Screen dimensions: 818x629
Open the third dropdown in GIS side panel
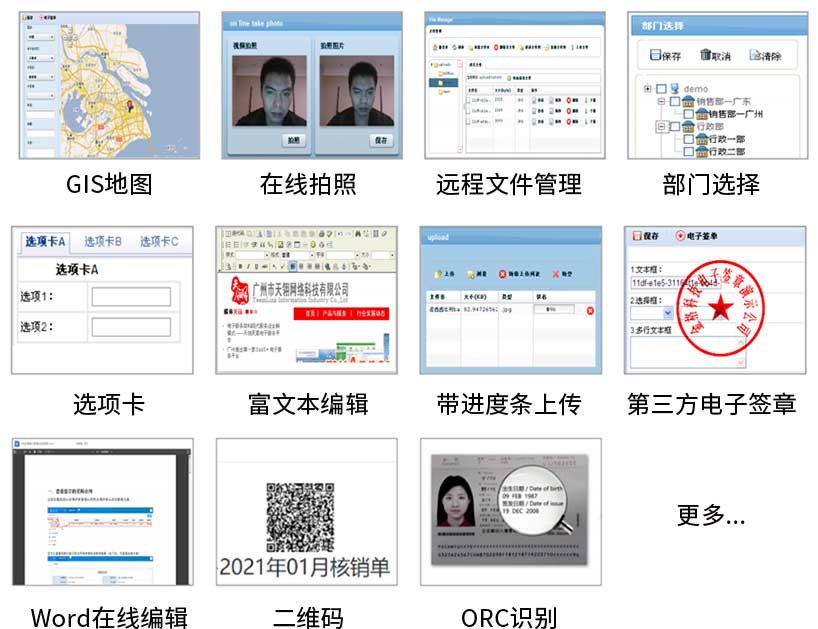40,77
